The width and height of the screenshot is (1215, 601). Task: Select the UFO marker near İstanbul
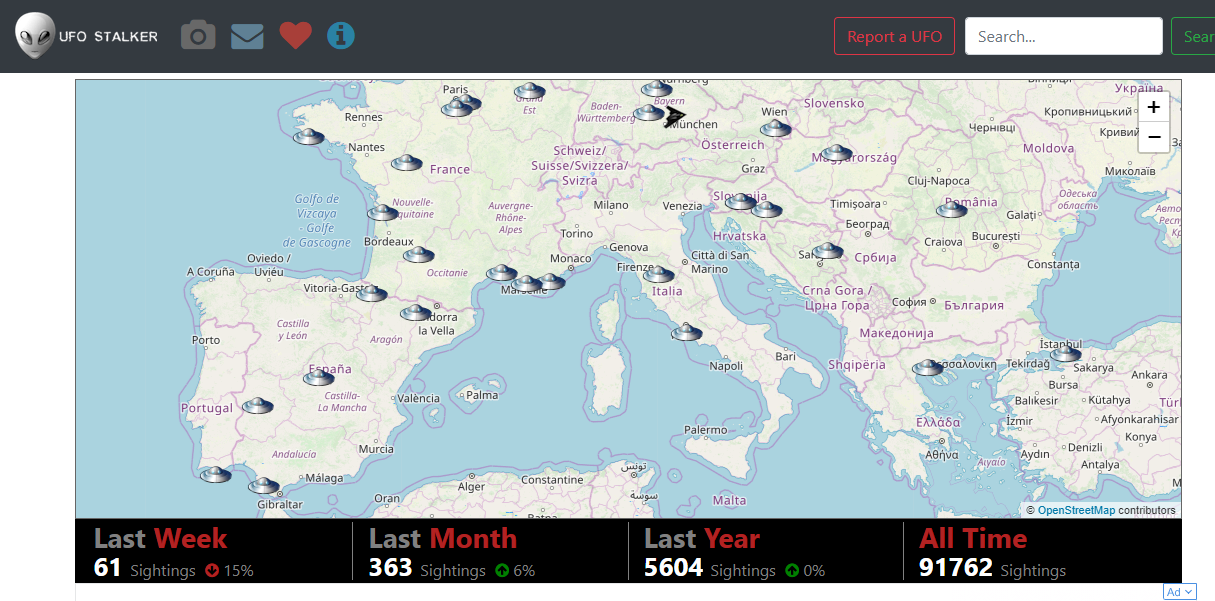[1066, 353]
